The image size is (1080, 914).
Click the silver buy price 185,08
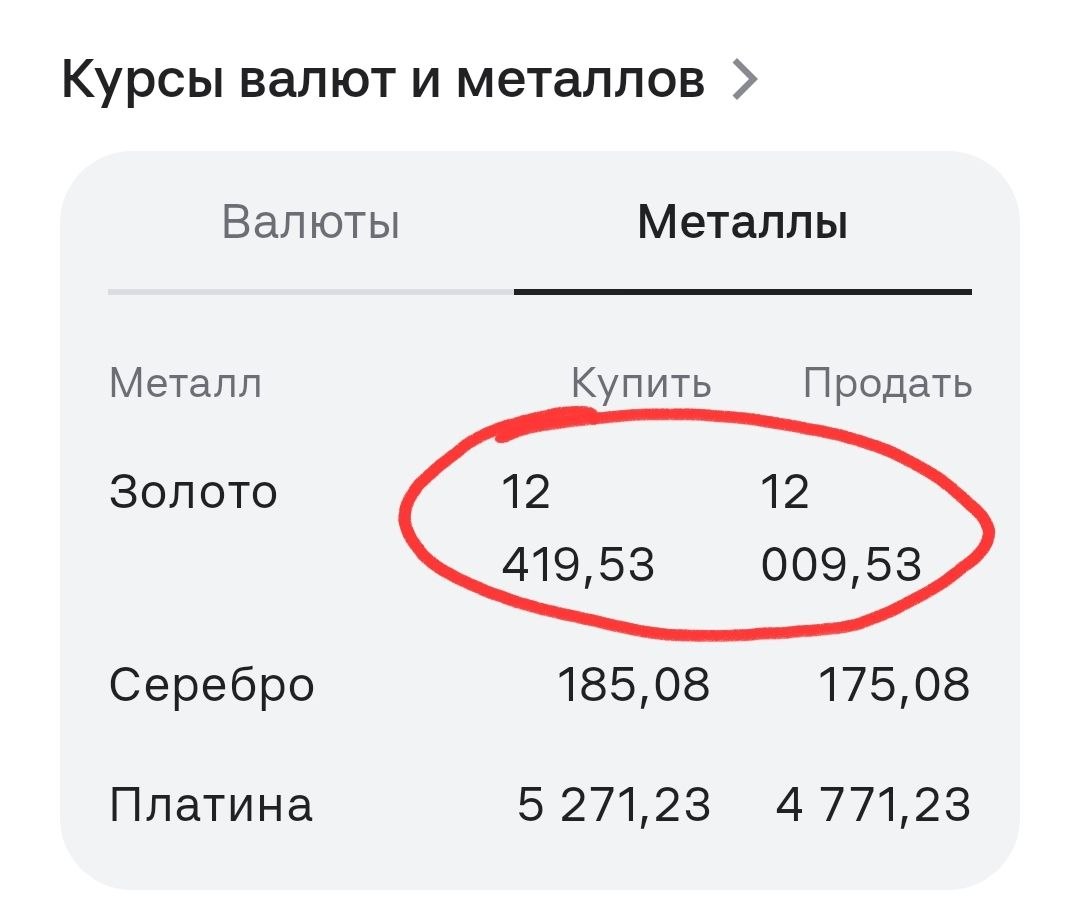click(633, 686)
